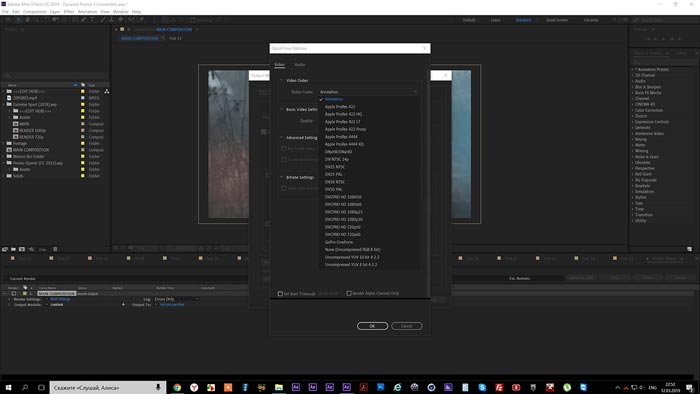The height and width of the screenshot is (394, 700).
Task: Enable Render Alpha Channel Only checkbox
Action: (349, 293)
